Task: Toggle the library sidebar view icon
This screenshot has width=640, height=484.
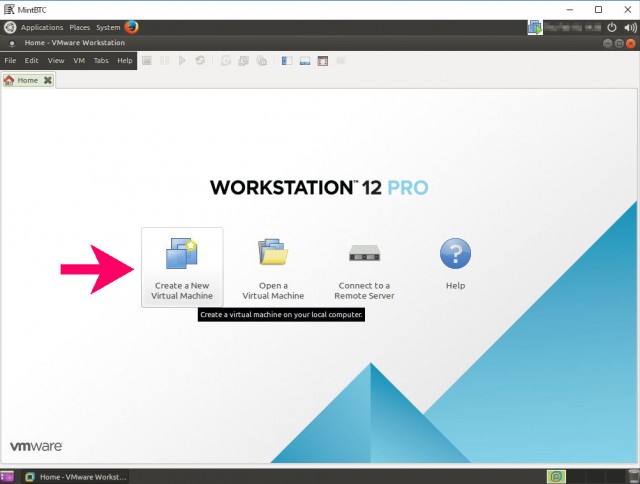Action: [x=287, y=61]
